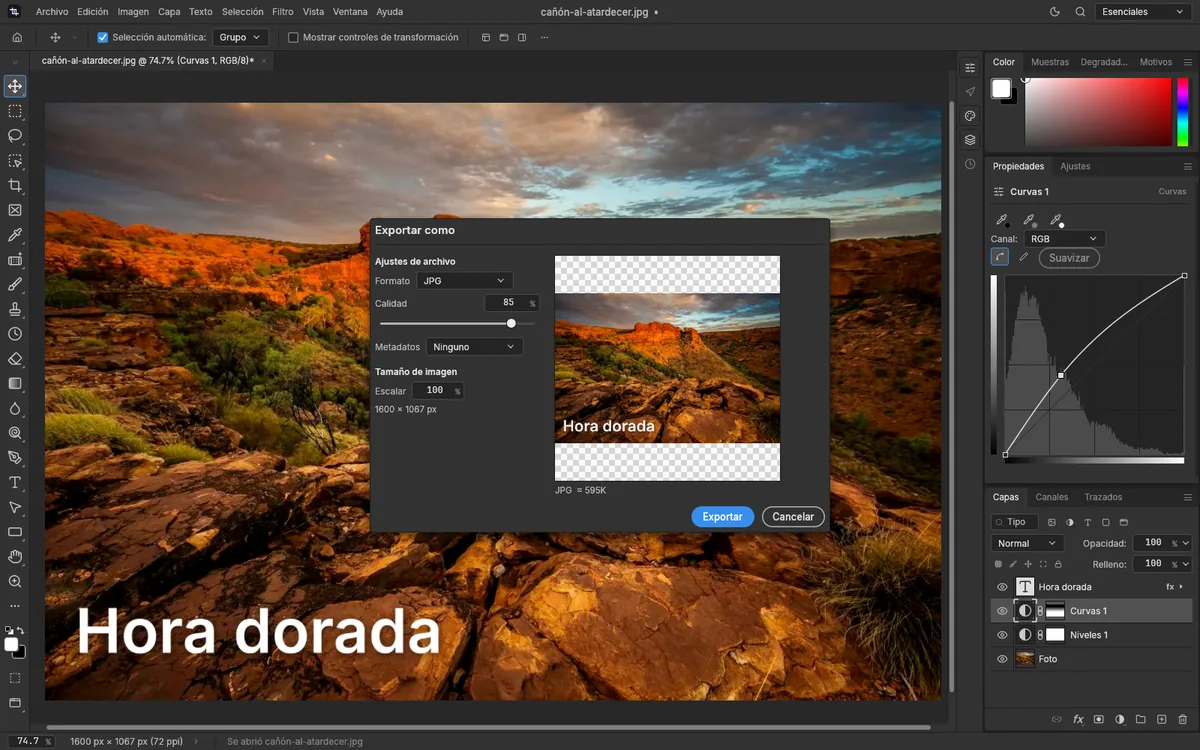Screen dimensions: 1200x750
Task: Select the Crop tool
Action: (15, 186)
